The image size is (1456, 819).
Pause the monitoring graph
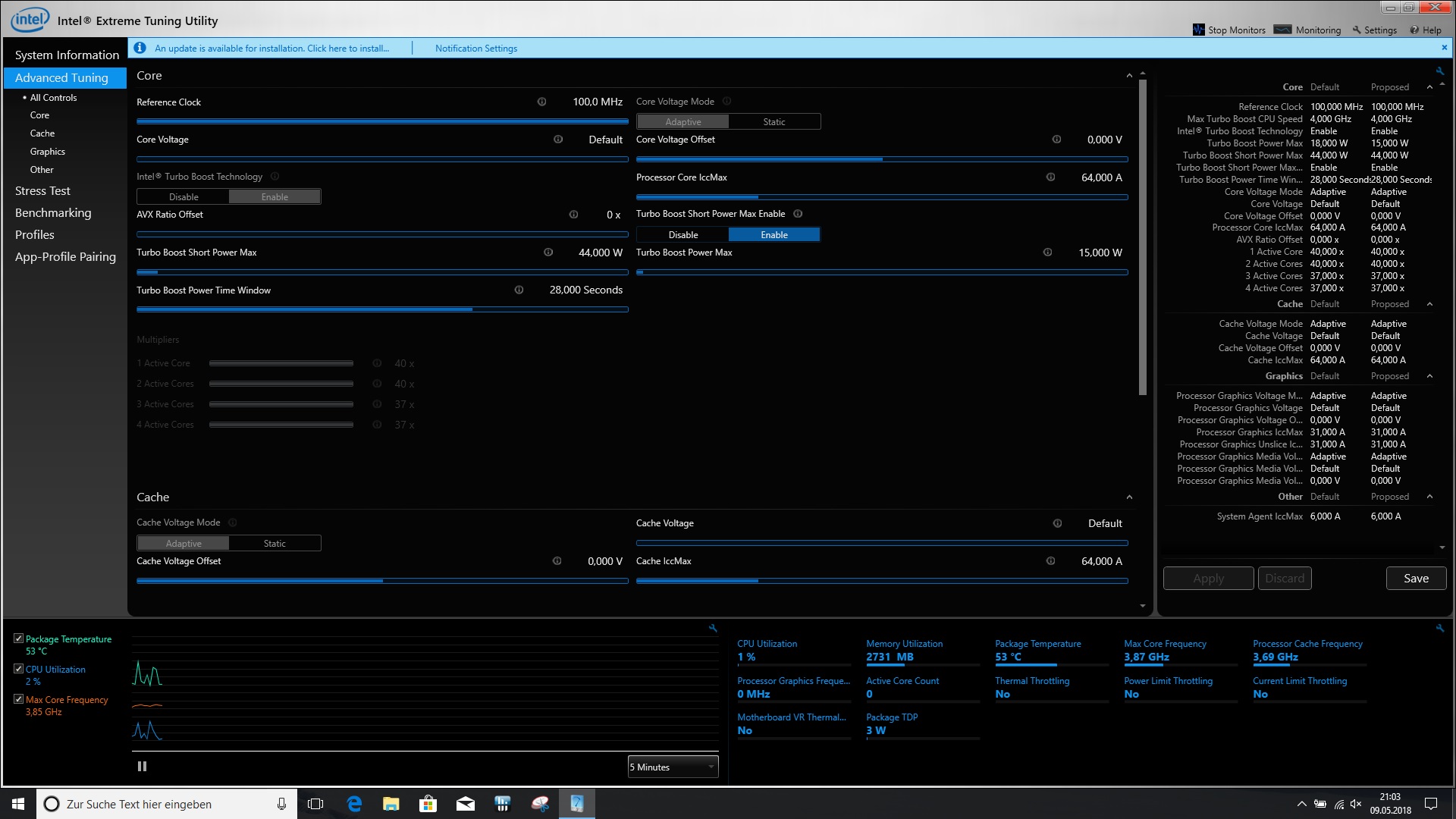point(142,767)
